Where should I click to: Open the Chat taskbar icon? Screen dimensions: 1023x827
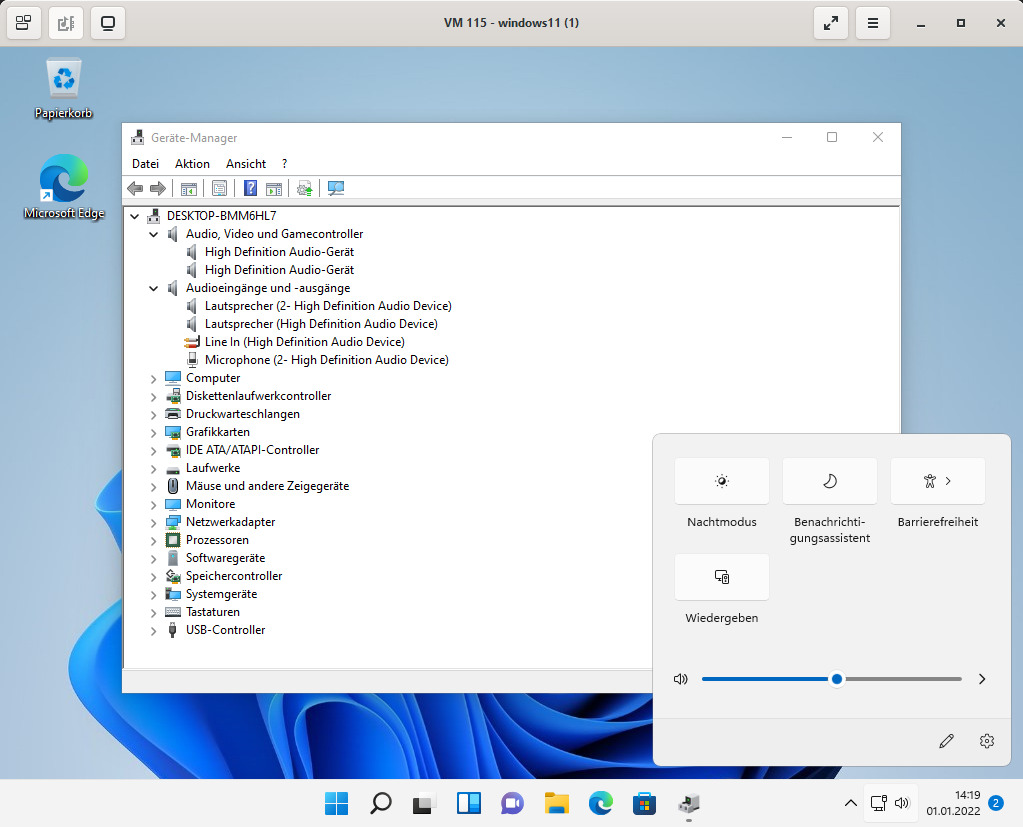(x=512, y=804)
